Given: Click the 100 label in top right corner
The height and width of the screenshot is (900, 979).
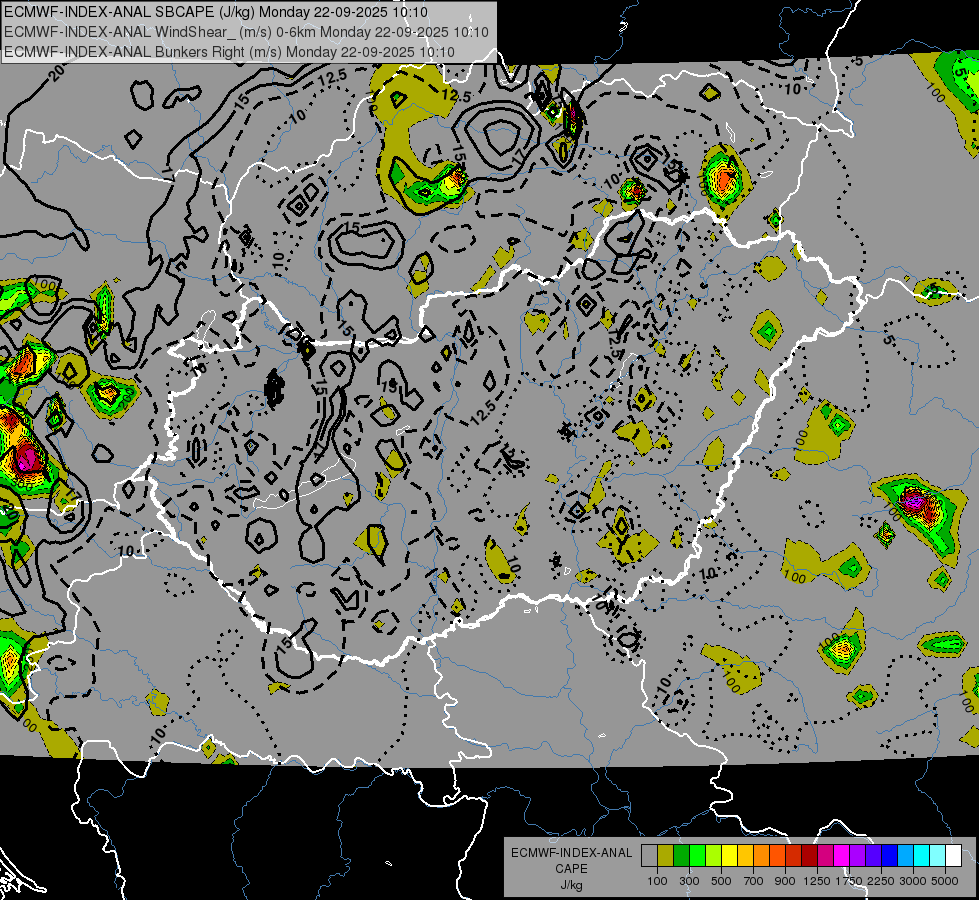Looking at the screenshot, I should [x=936, y=91].
